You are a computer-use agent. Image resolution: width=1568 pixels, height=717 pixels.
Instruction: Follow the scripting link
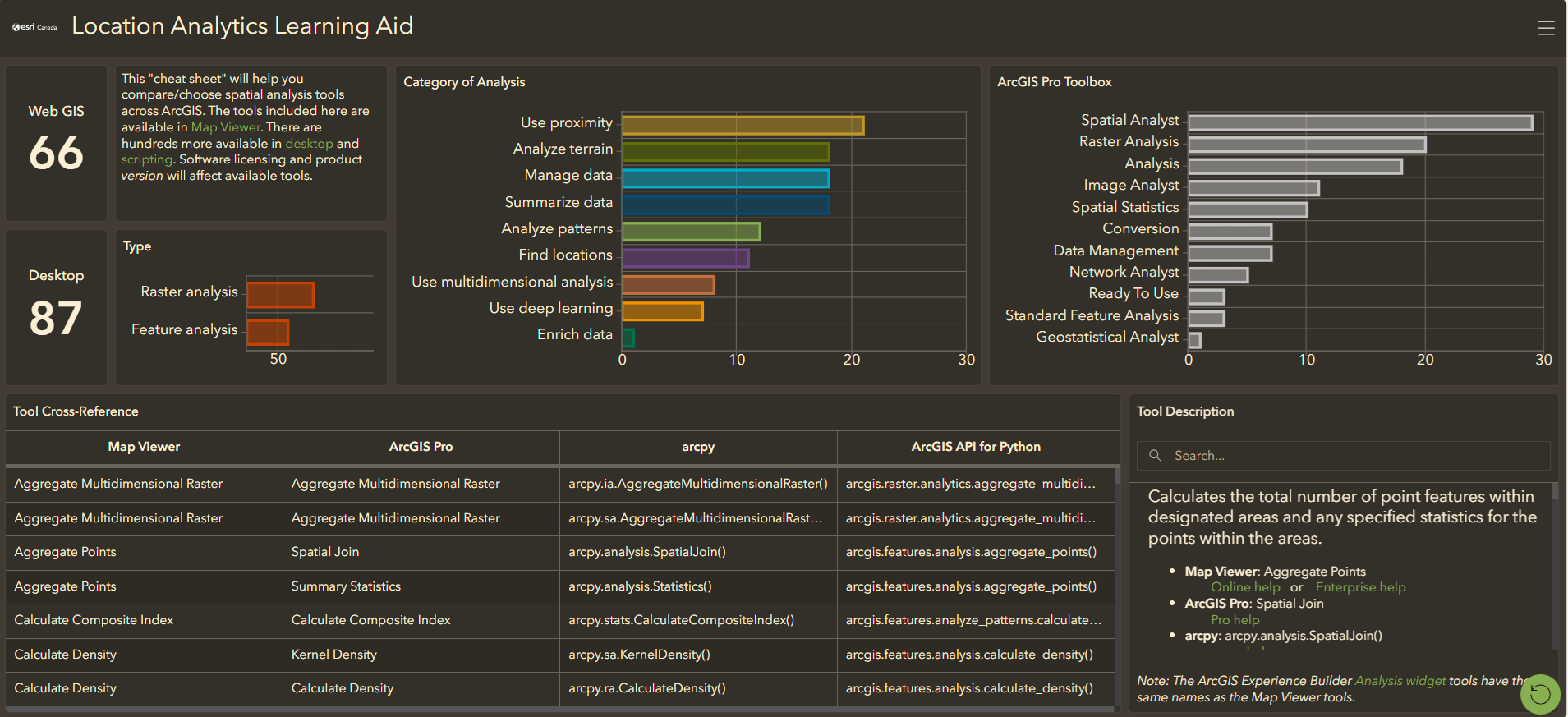click(147, 159)
